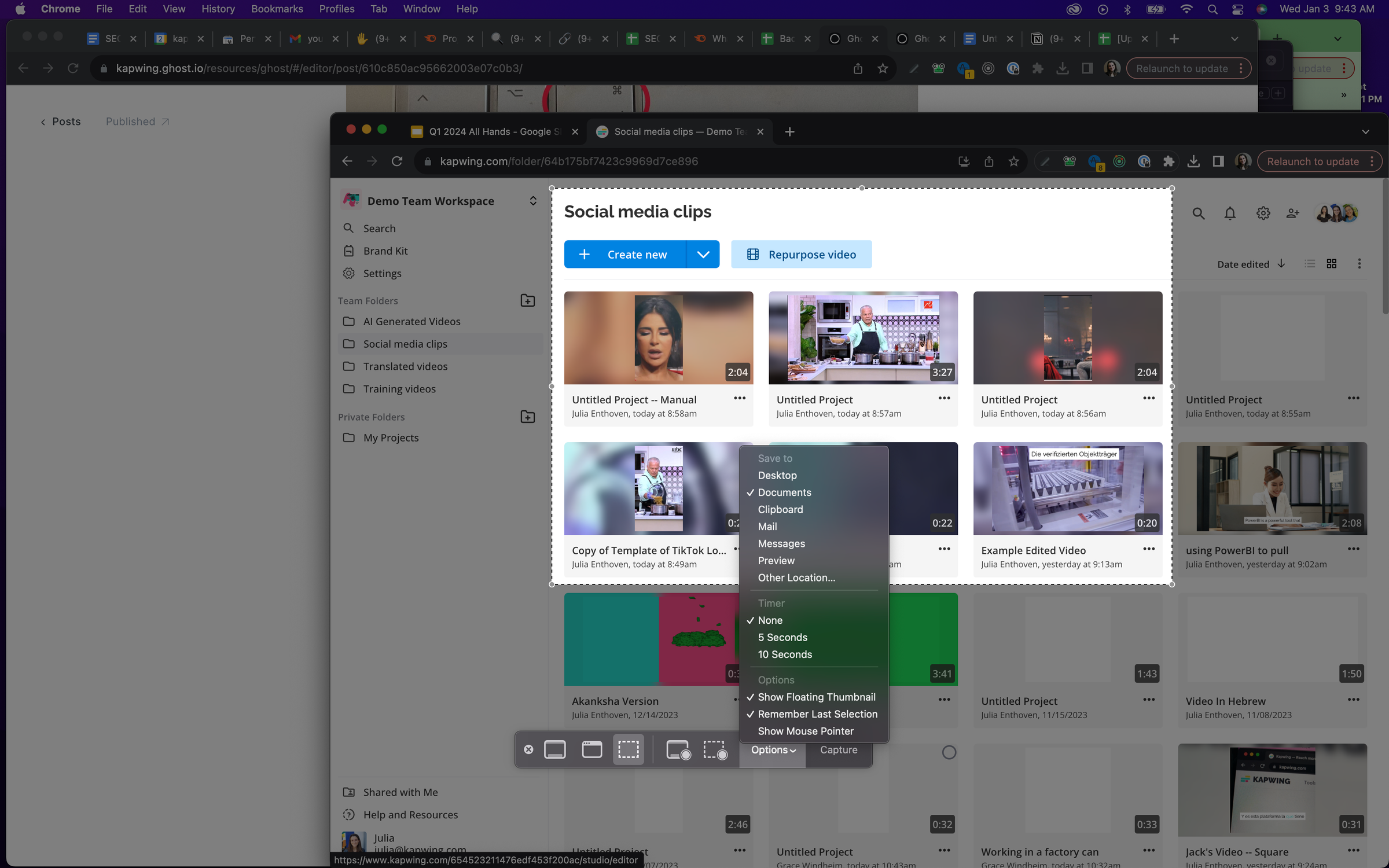The image size is (1389, 868).
Task: Open the notifications bell in Kapwing
Action: (x=1230, y=213)
